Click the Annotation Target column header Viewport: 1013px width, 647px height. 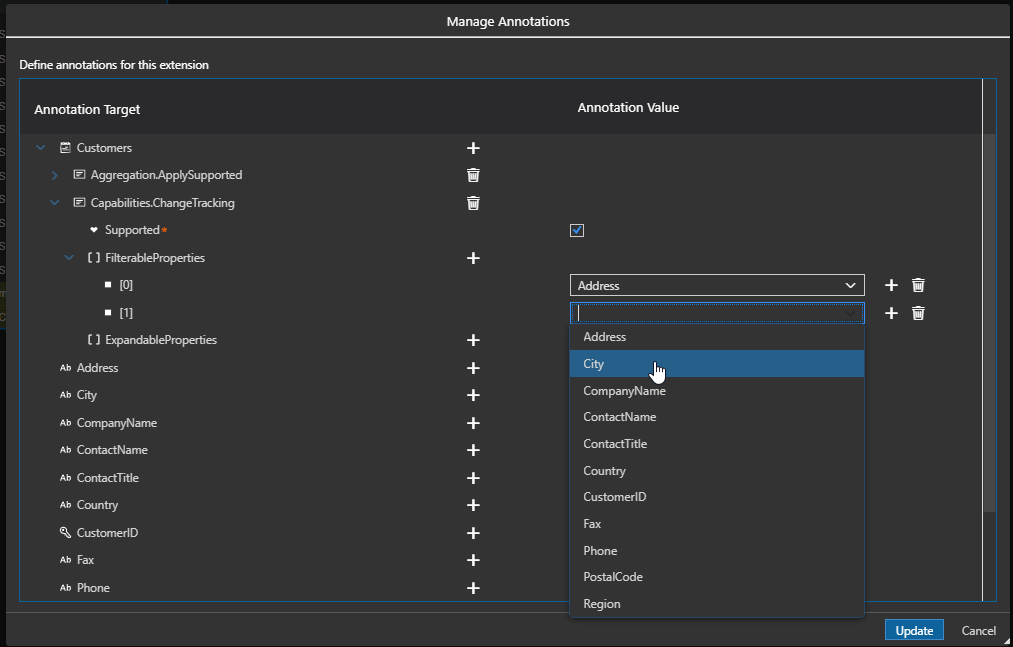click(x=87, y=109)
